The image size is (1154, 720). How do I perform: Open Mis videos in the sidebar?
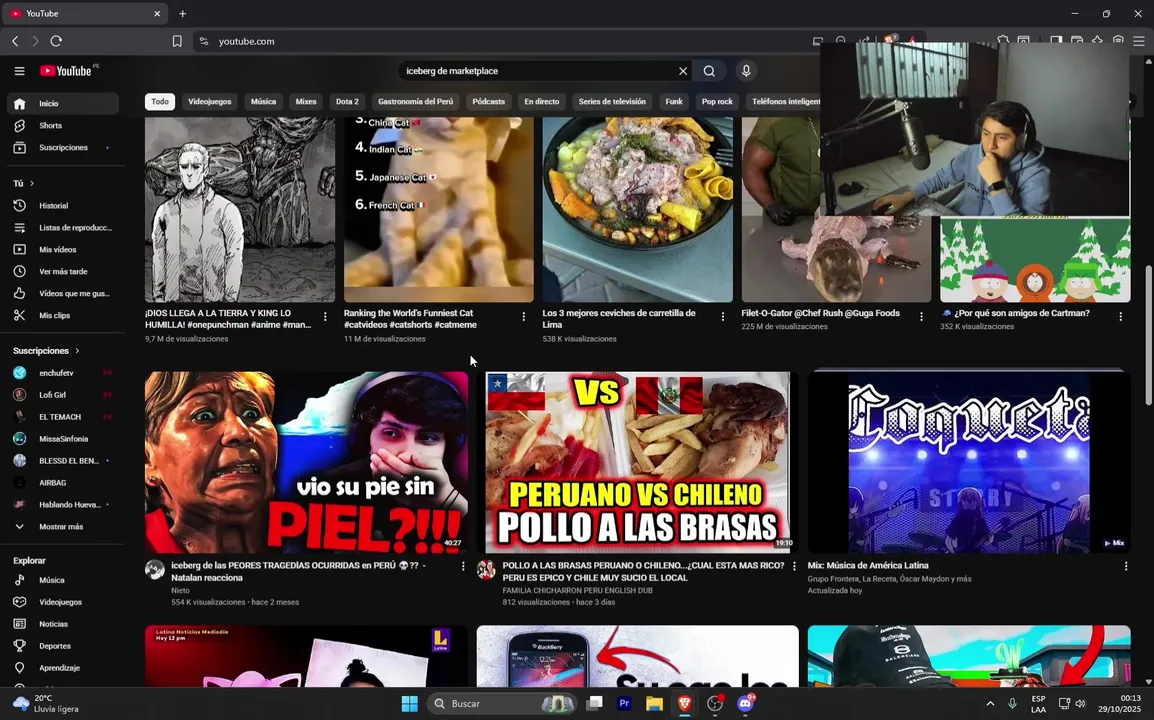[63, 250]
